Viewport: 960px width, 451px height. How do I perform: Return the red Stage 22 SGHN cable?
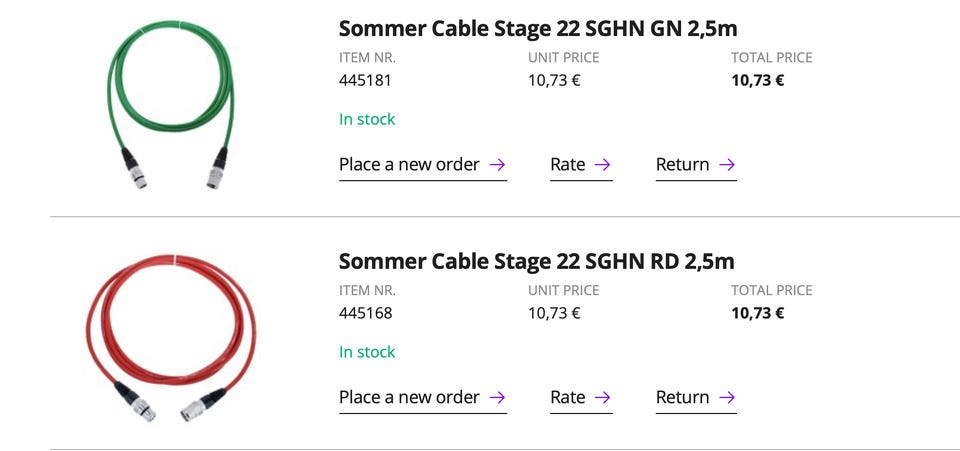point(683,398)
